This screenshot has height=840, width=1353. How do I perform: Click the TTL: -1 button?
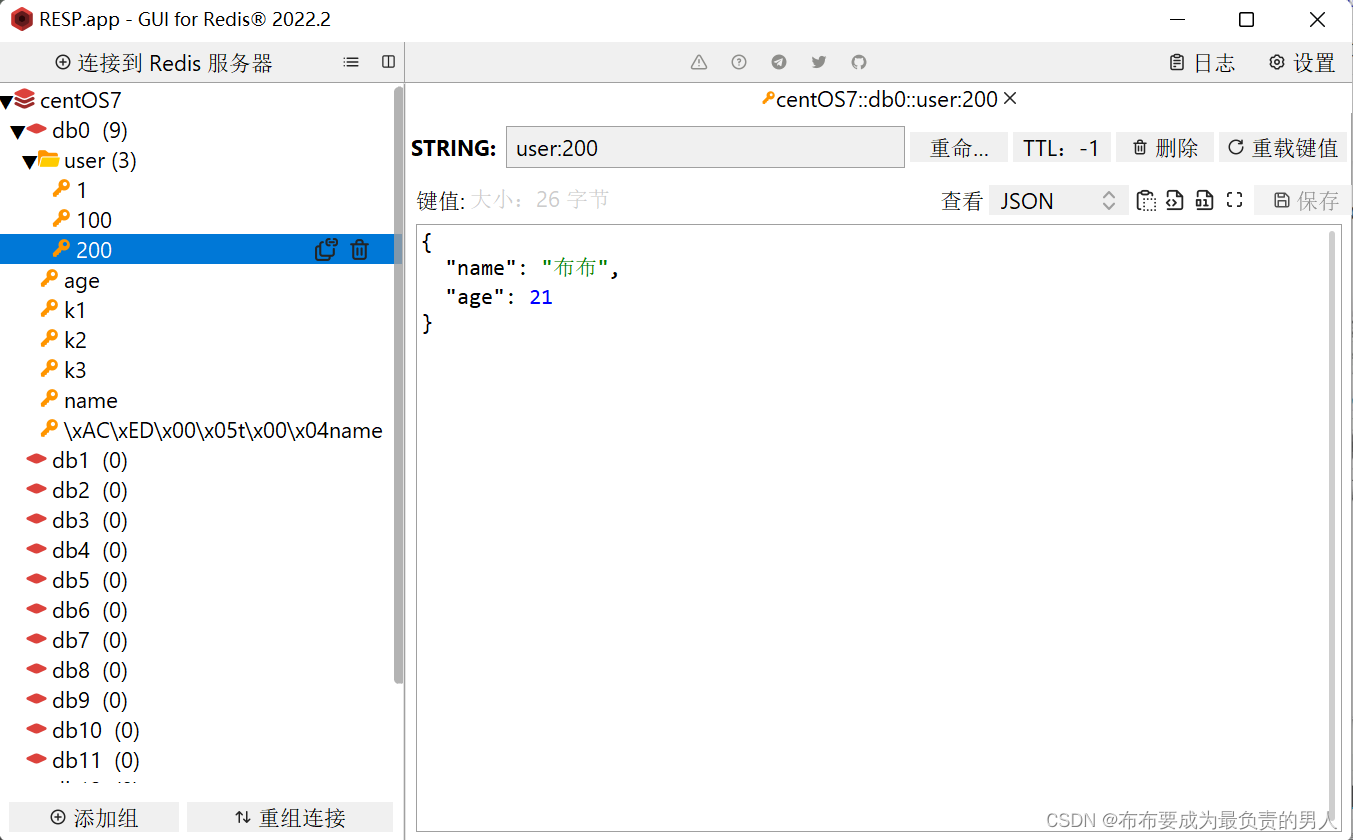1061,148
